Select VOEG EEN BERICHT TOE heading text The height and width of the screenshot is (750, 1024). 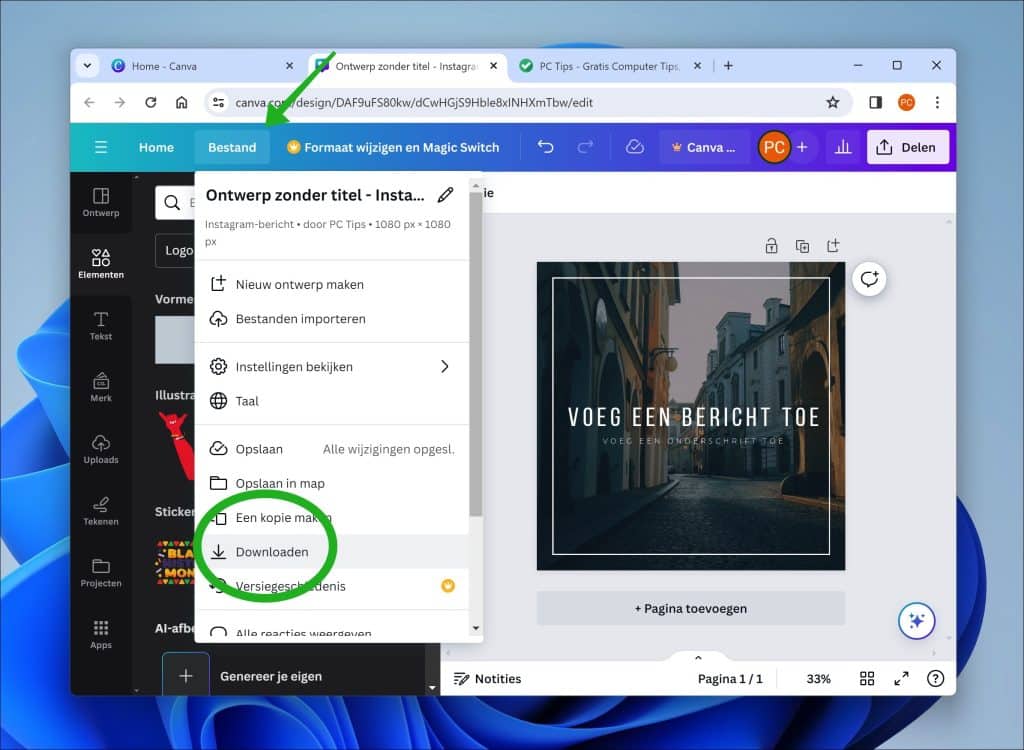click(694, 417)
